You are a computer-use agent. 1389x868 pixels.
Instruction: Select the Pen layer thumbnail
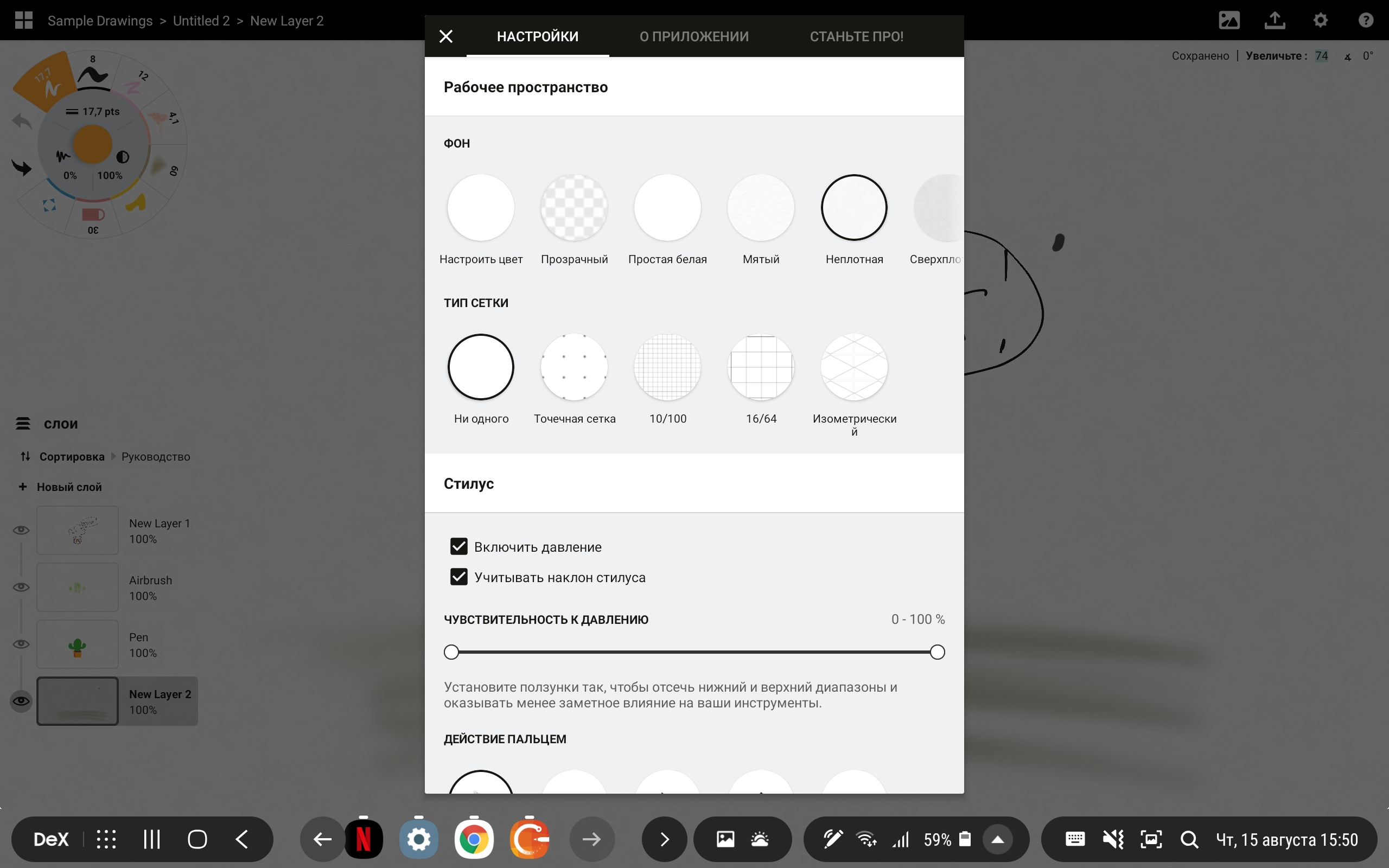[78, 644]
